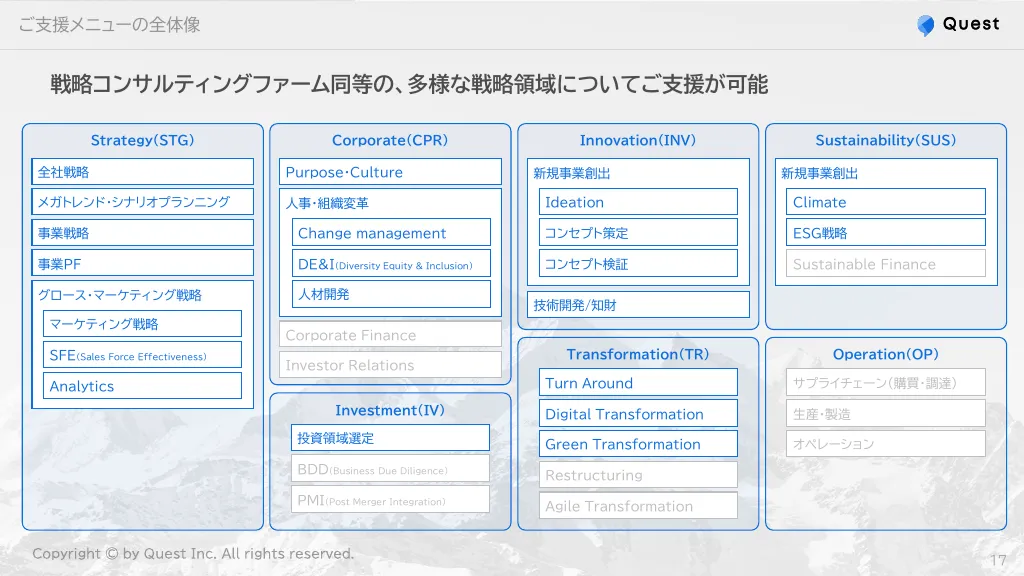Click the greyed Sustainable Finance box
This screenshot has width=1024, height=576.
click(886, 263)
